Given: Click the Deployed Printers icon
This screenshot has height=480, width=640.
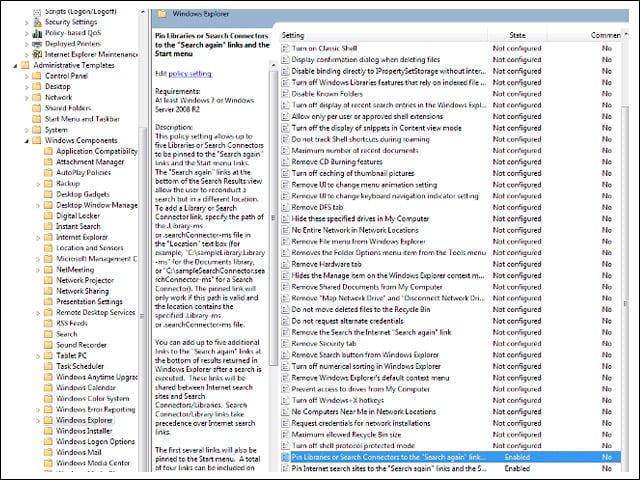Looking at the screenshot, I should 37,44.
